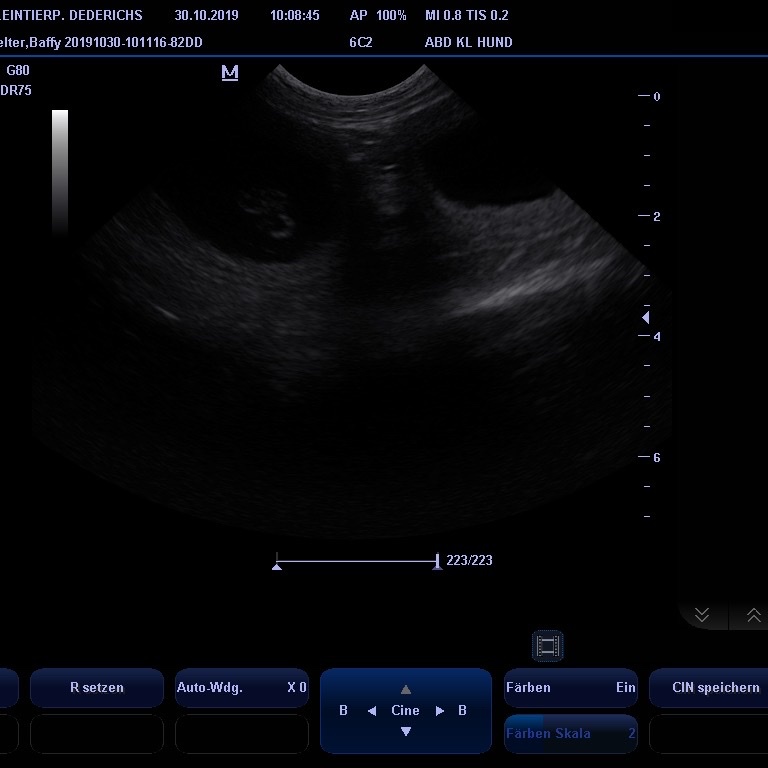This screenshot has height=768, width=768.
Task: Click the 6C2 probe label
Action: [360, 43]
